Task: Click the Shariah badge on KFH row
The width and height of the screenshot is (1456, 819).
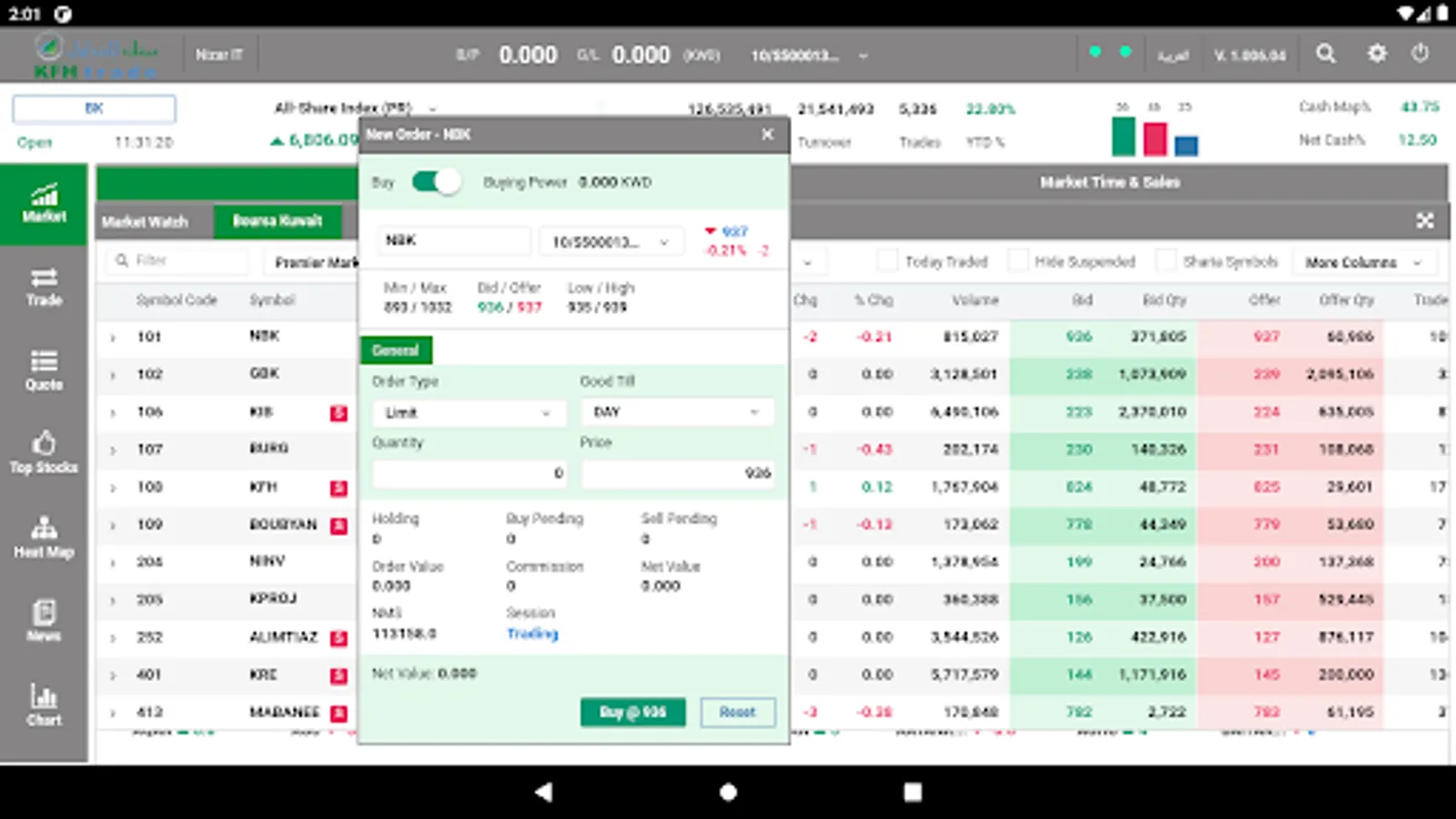Action: pyautogui.click(x=339, y=488)
